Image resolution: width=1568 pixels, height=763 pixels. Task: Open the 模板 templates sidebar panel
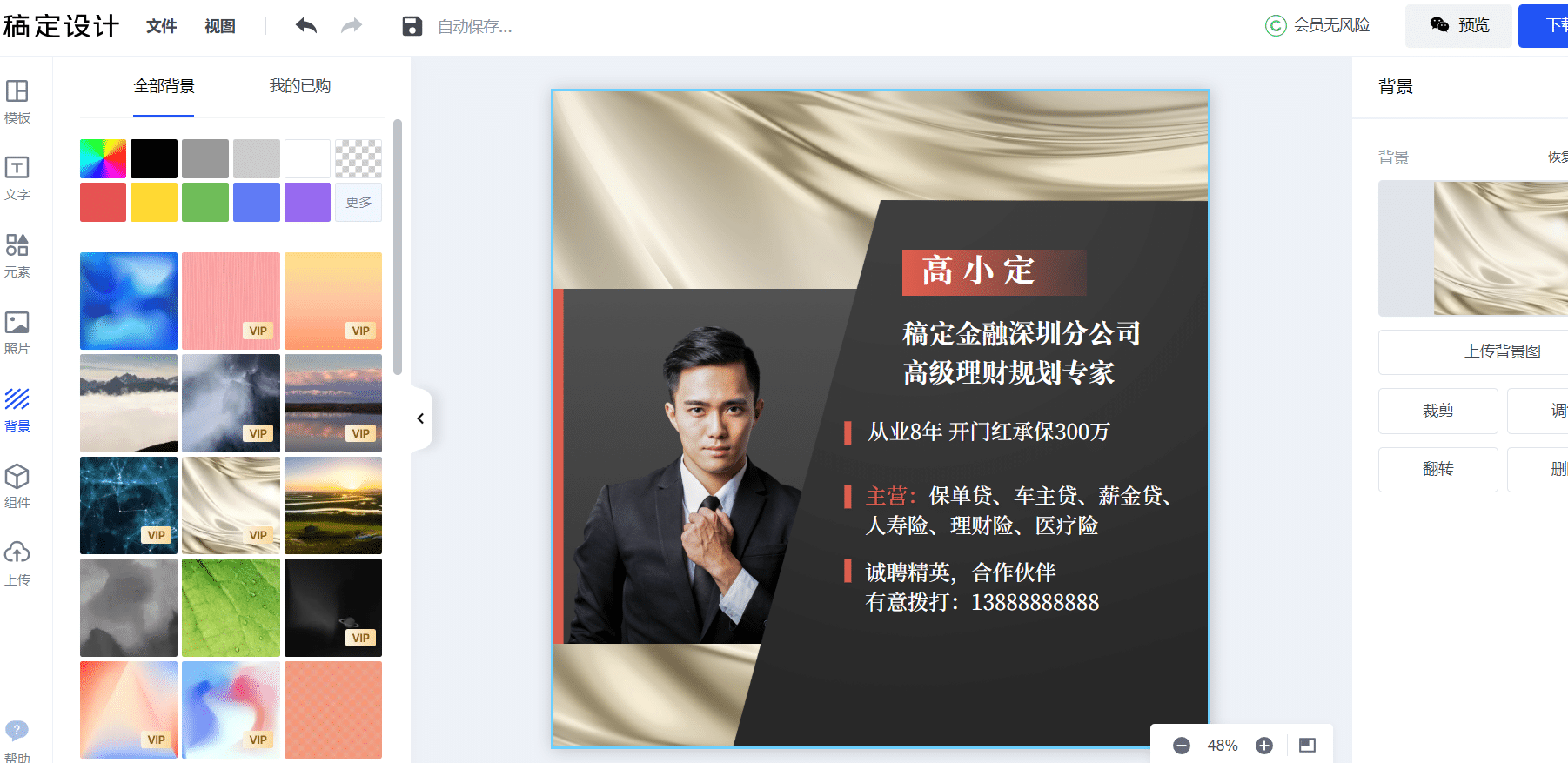click(x=17, y=102)
